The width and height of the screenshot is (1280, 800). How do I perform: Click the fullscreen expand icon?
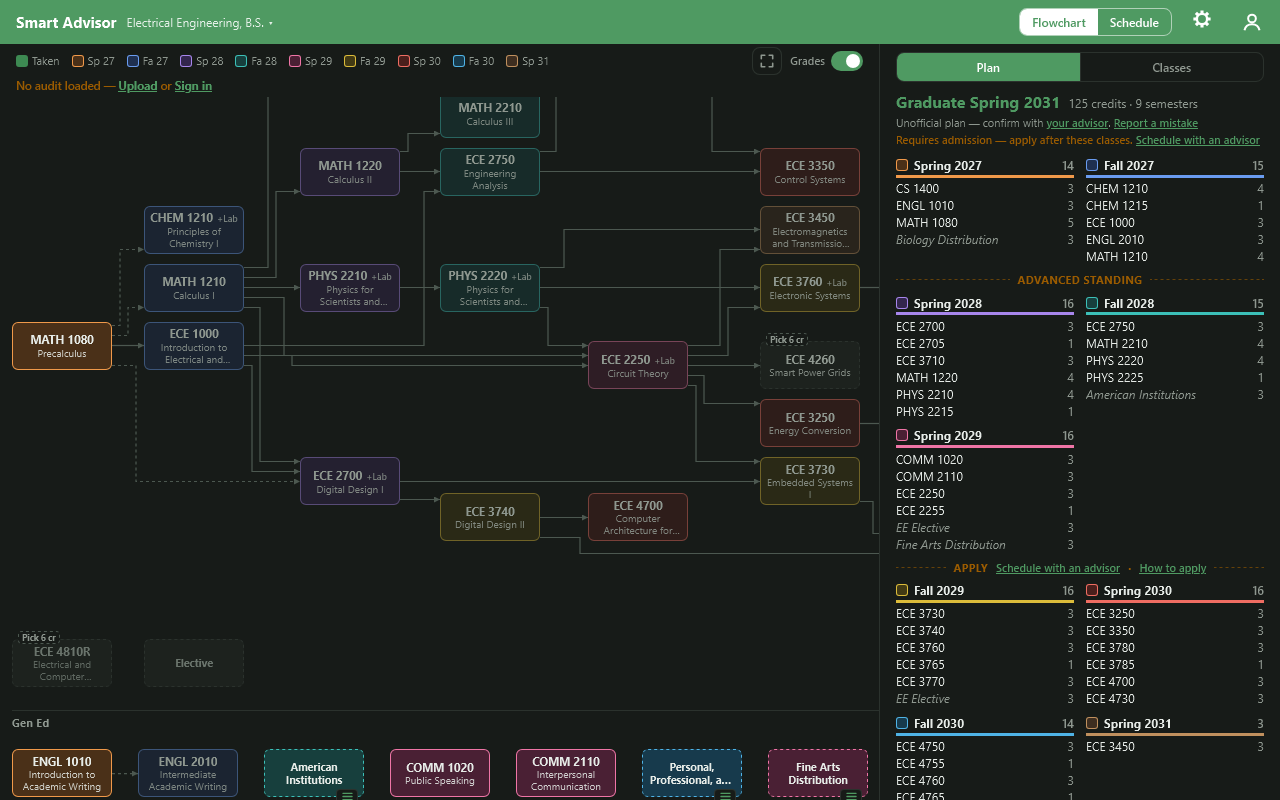click(767, 61)
